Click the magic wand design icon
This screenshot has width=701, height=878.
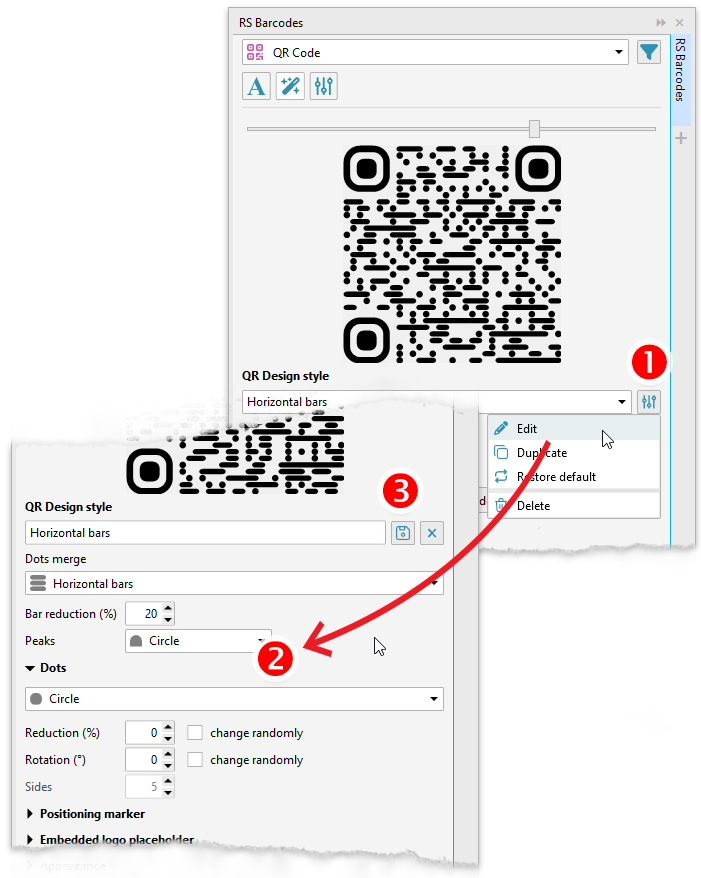pyautogui.click(x=290, y=86)
